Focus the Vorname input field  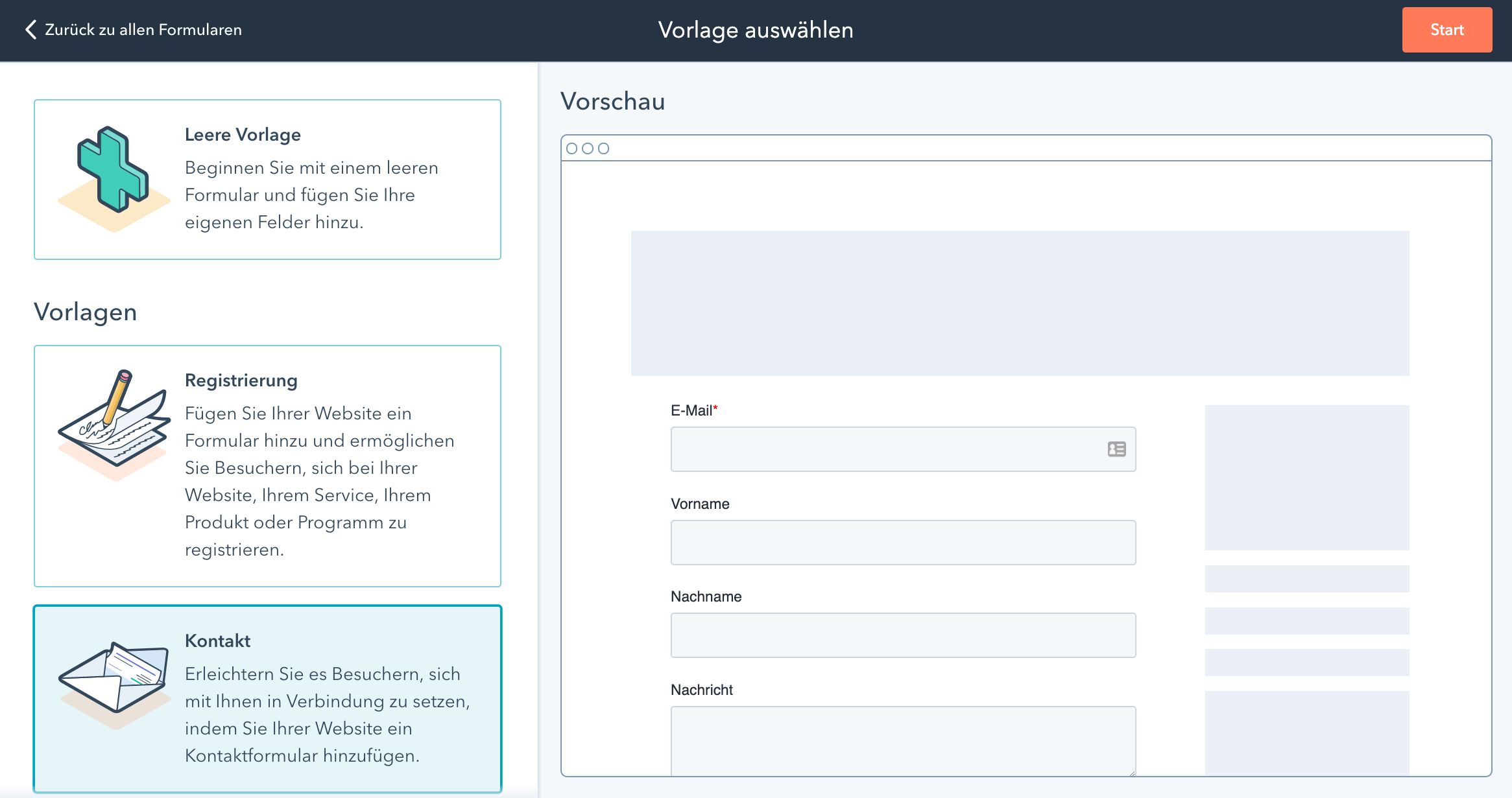coord(903,543)
